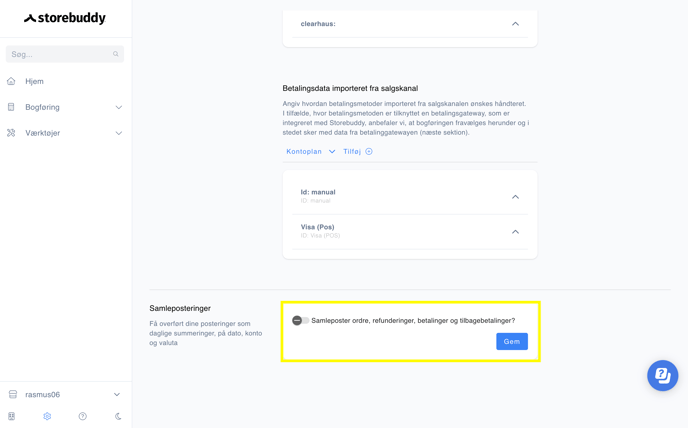Expand the Bogføring menu chevron

pyautogui.click(x=118, y=107)
